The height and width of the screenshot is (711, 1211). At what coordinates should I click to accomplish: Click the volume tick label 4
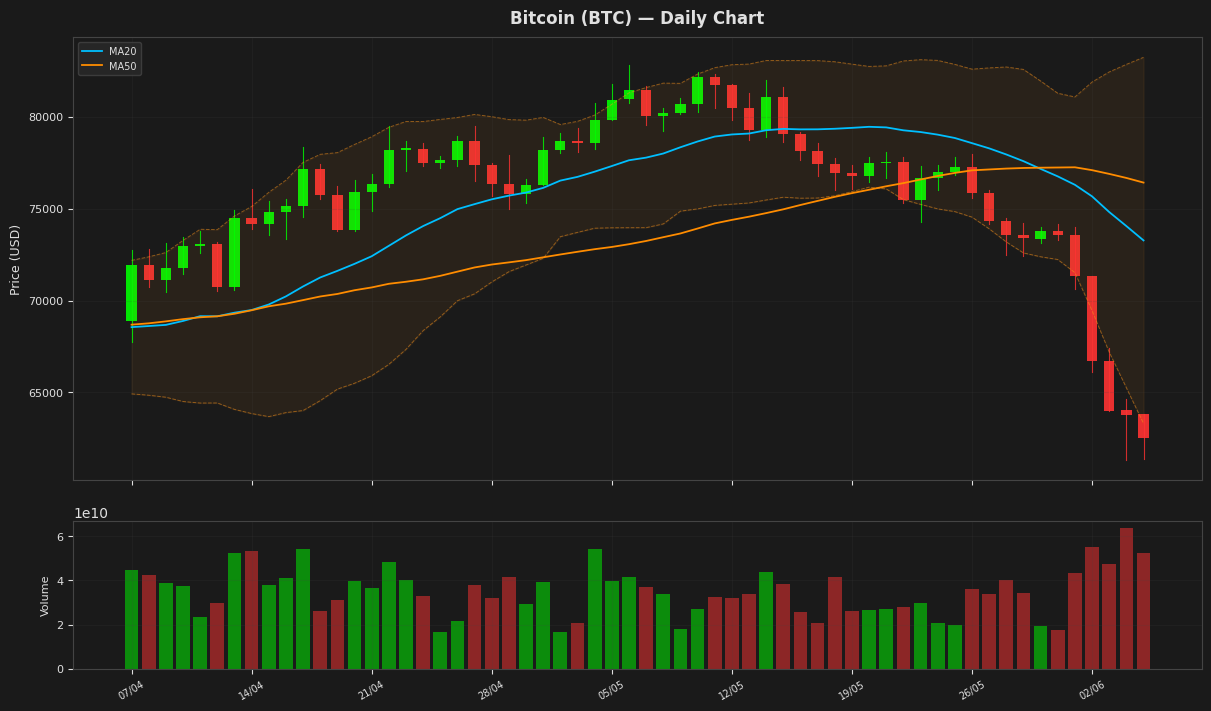click(59, 581)
